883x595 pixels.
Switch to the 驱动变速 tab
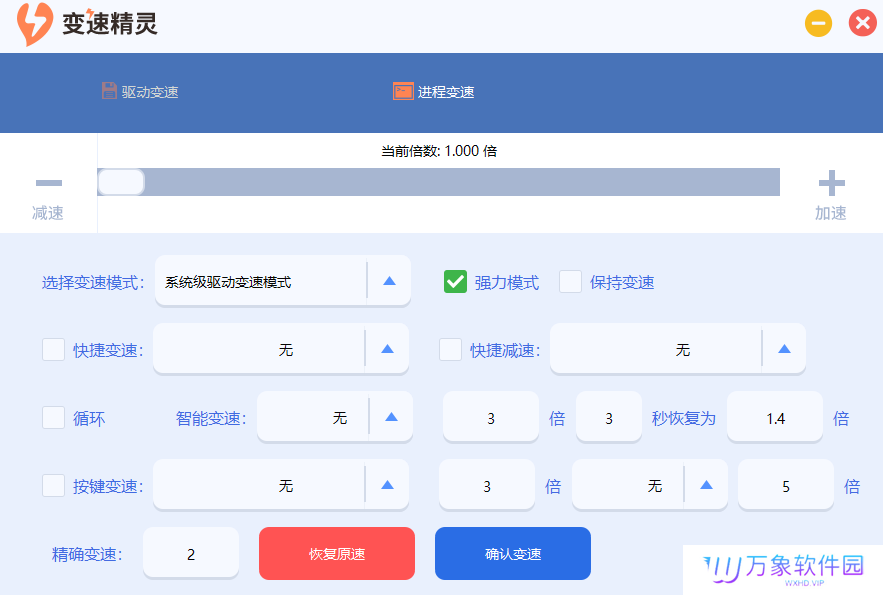pyautogui.click(x=140, y=92)
